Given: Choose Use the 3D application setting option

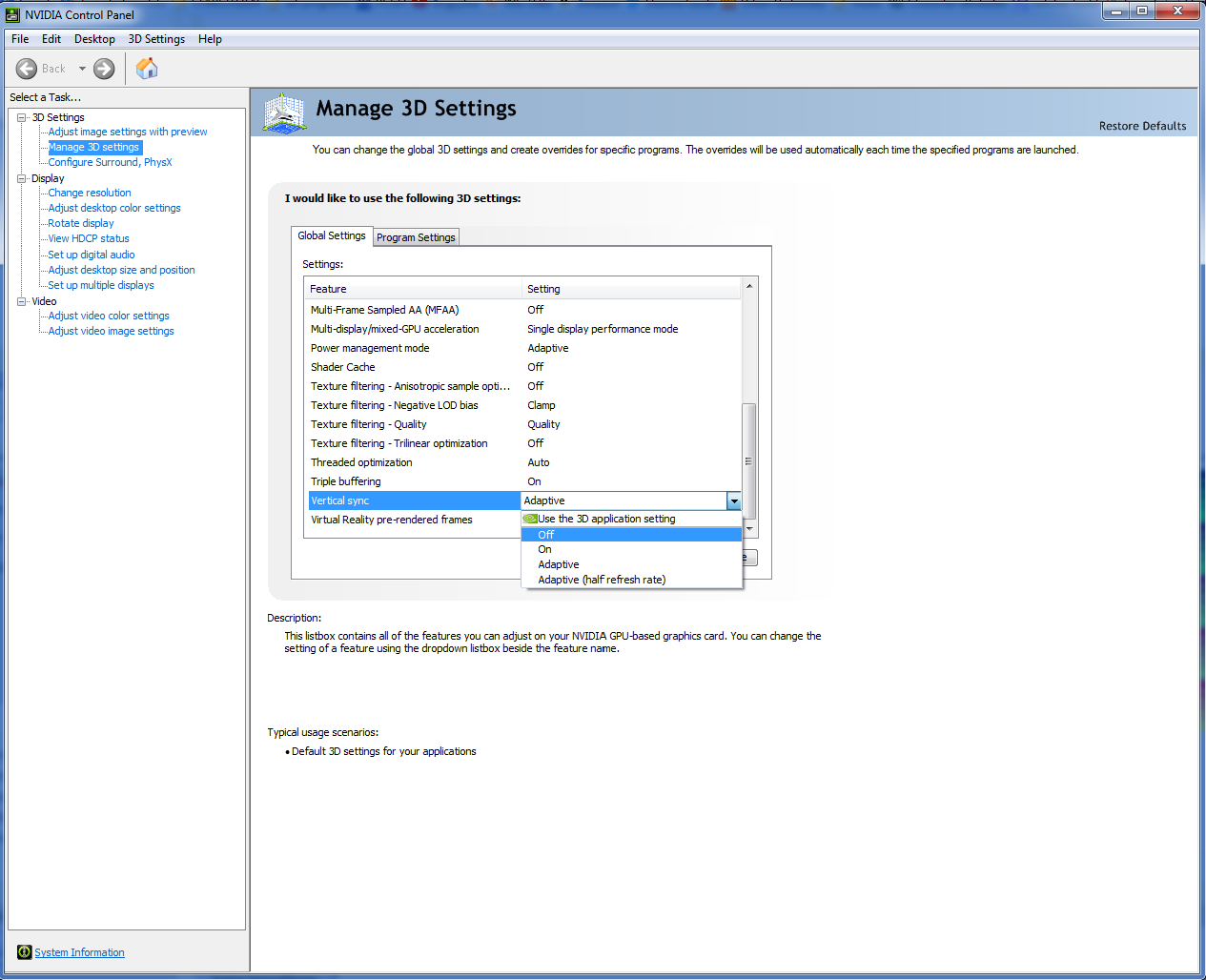Looking at the screenshot, I should pyautogui.click(x=631, y=519).
